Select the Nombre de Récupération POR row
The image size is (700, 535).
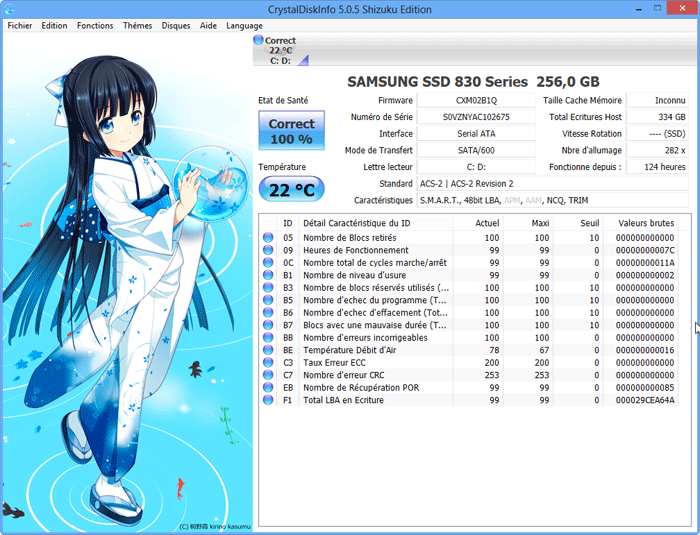(469, 387)
